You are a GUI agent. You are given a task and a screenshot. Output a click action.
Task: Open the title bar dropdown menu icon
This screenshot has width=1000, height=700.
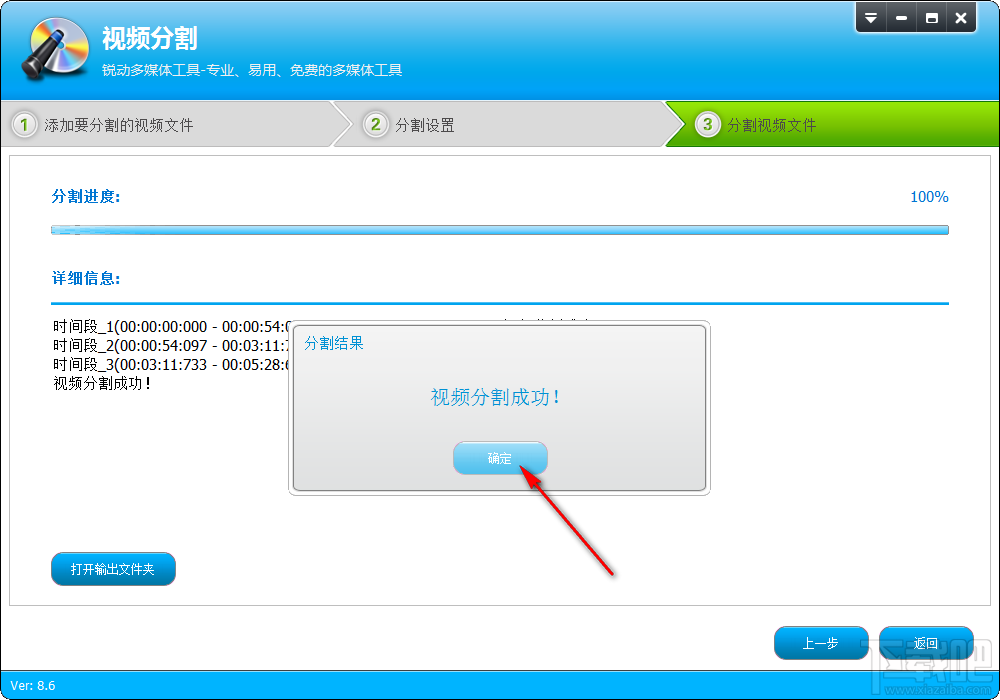871,18
